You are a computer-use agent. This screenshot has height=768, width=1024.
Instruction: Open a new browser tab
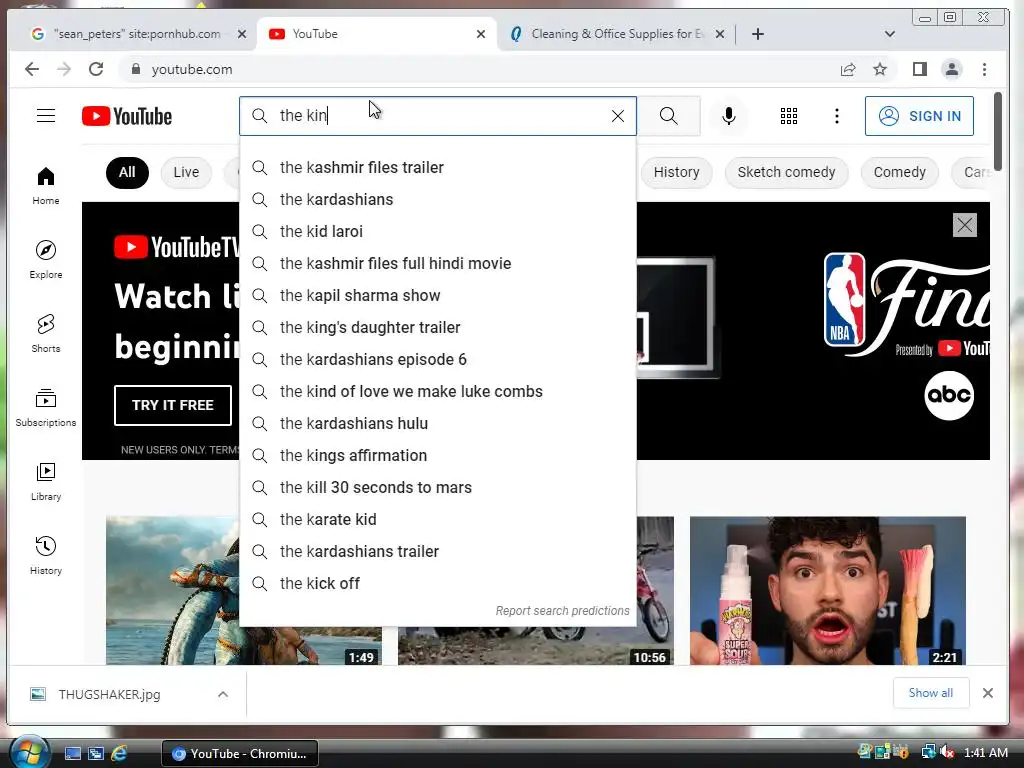pos(758,34)
